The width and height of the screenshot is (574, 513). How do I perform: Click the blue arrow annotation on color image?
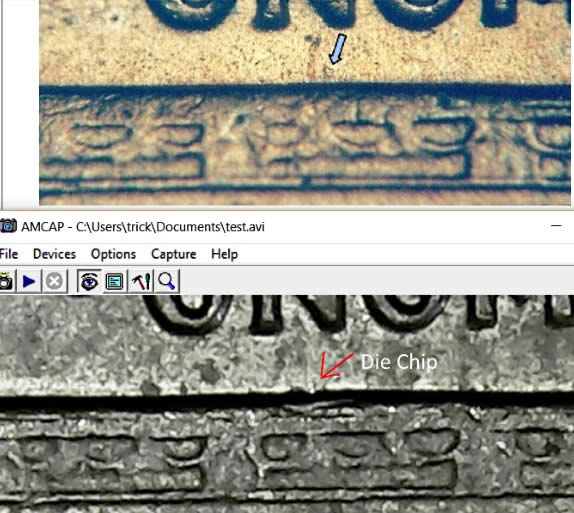click(338, 49)
